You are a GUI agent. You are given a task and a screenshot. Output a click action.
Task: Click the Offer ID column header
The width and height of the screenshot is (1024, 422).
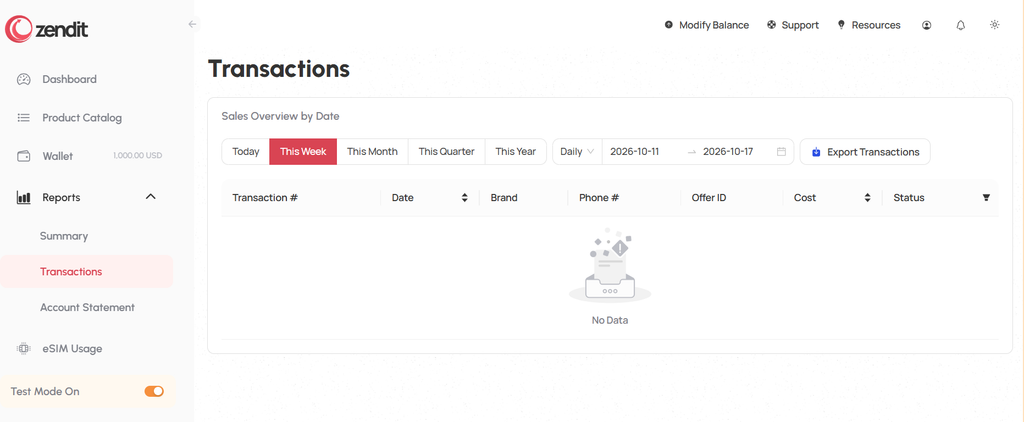[709, 198]
